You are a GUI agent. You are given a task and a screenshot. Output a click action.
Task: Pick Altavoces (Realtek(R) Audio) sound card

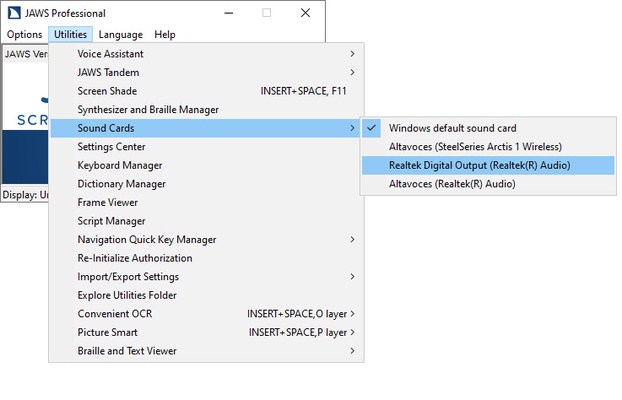coord(452,184)
